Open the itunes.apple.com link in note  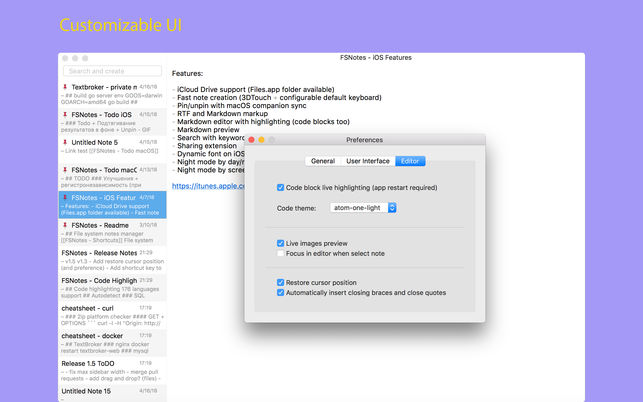208,186
